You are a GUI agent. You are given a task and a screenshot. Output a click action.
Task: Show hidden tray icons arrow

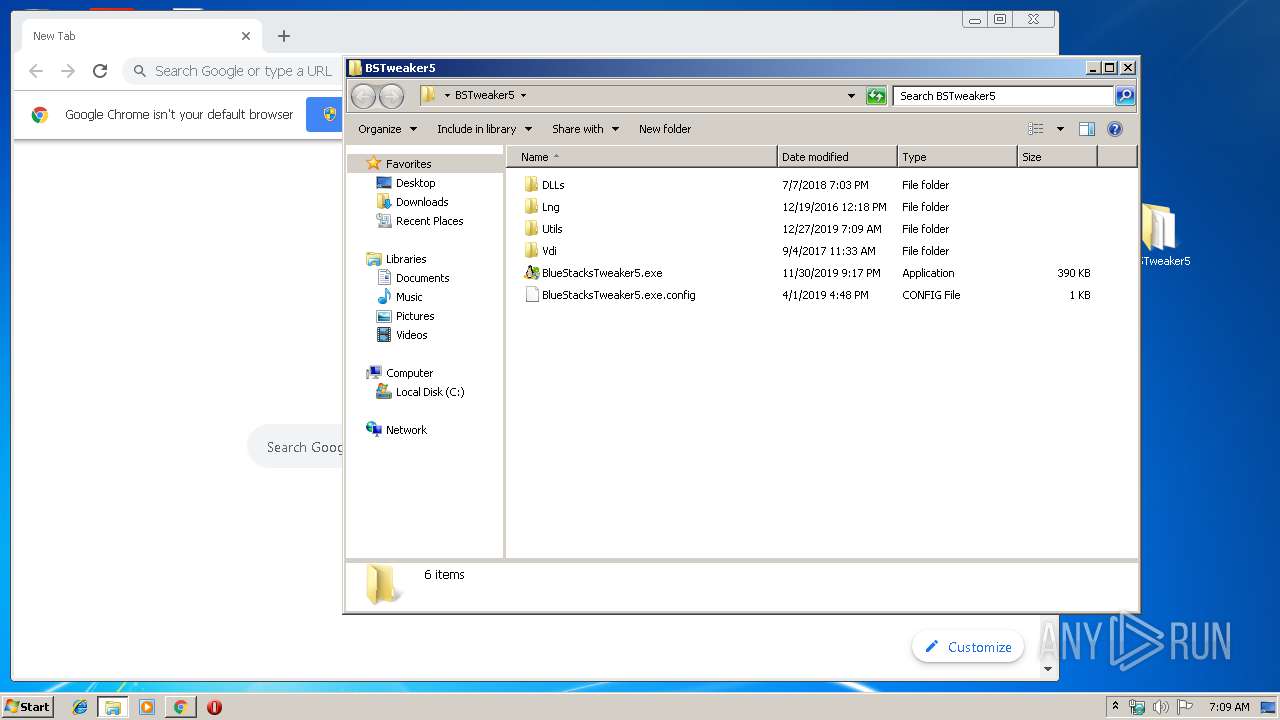(x=1115, y=707)
